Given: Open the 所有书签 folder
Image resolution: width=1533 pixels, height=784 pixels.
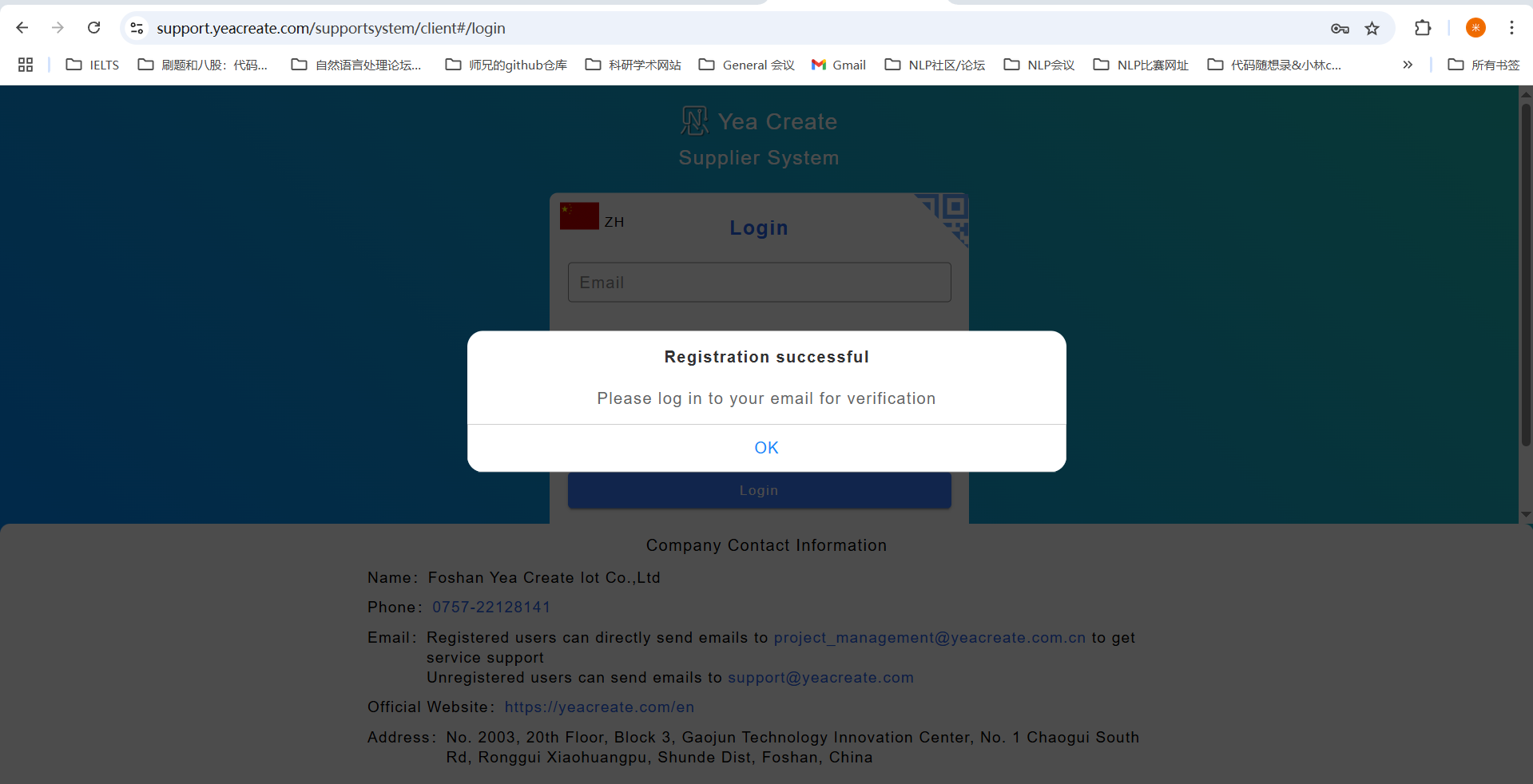Looking at the screenshot, I should coord(1483,65).
